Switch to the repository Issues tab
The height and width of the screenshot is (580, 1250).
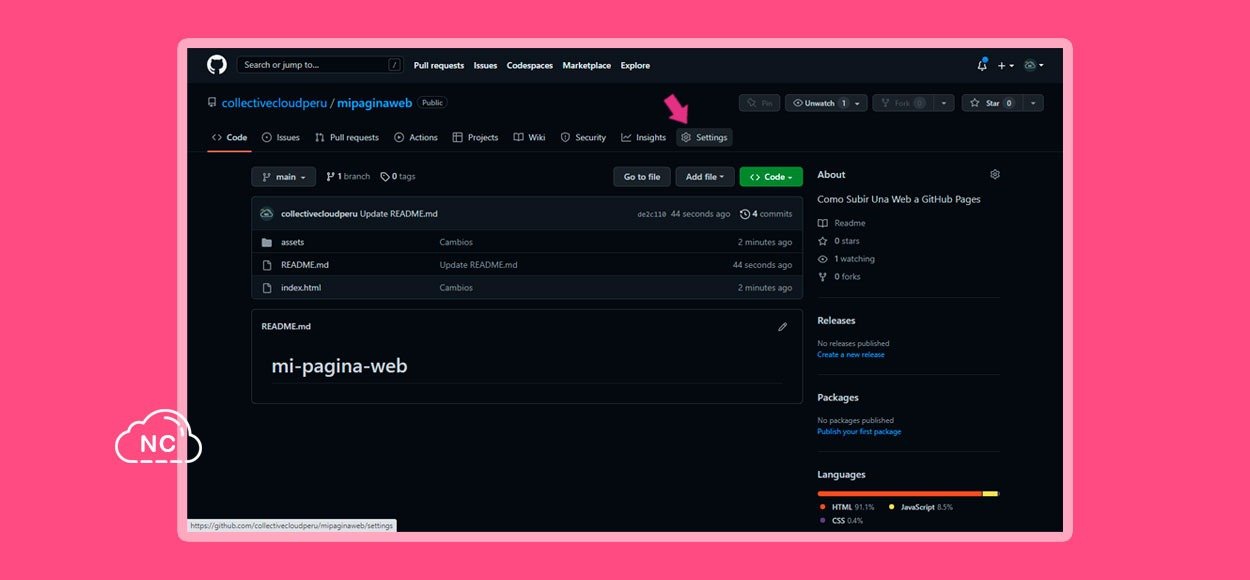(x=281, y=137)
